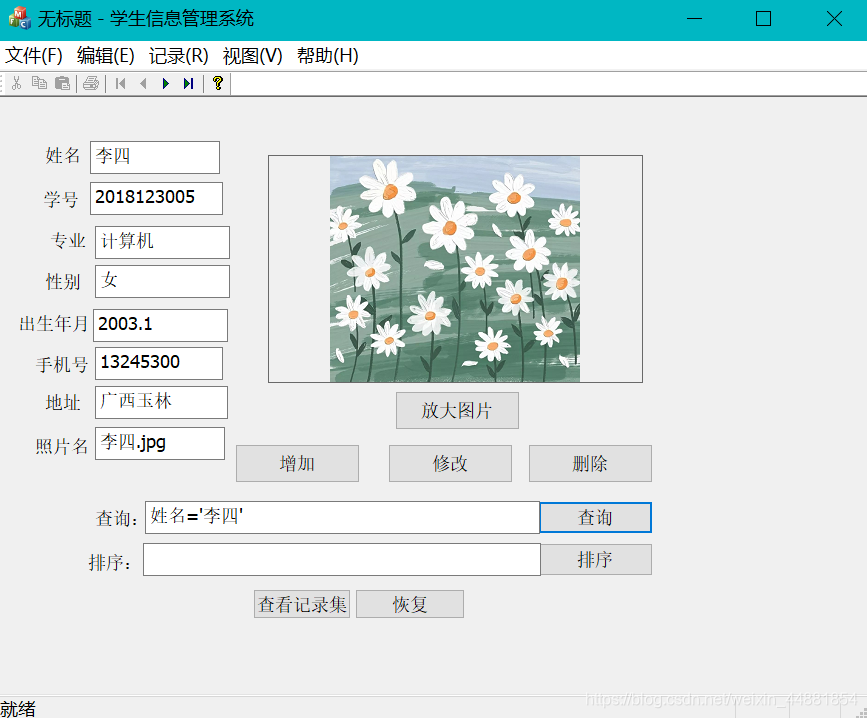This screenshot has height=718, width=867.
Task: Click the Print icon on the toolbar
Action: coord(89,83)
